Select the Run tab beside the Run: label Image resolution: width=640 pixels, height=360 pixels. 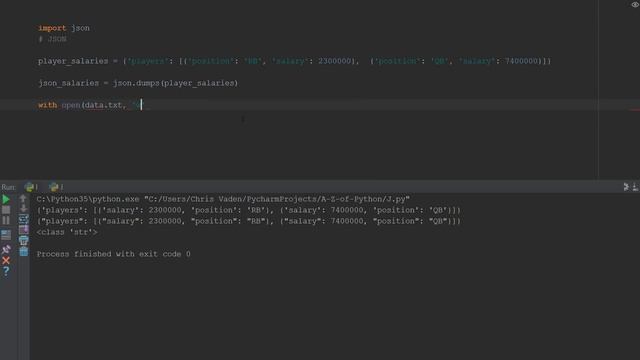pyautogui.click(x=31, y=187)
